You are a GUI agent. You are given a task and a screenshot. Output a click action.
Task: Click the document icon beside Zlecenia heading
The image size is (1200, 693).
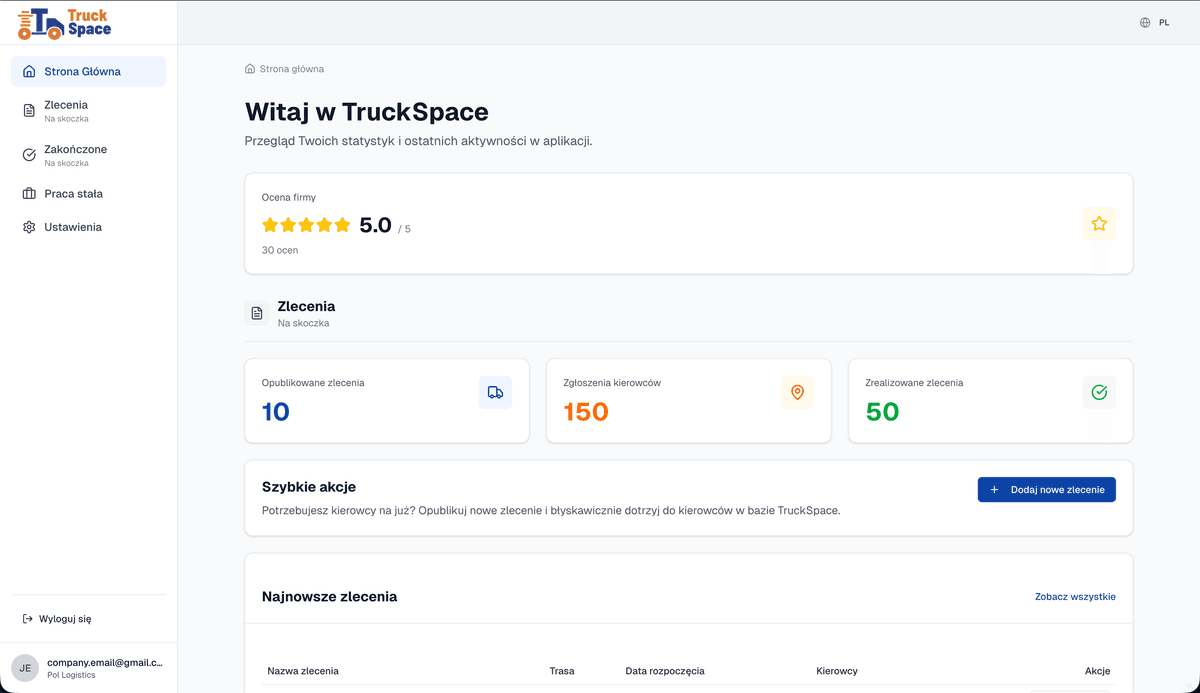(257, 313)
